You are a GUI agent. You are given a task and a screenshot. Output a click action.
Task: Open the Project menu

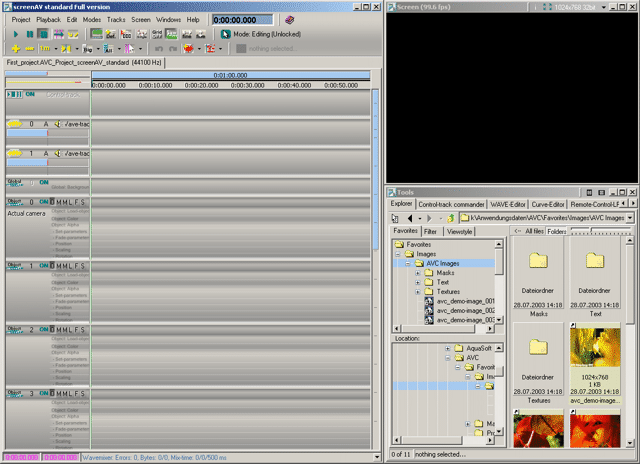point(21,20)
